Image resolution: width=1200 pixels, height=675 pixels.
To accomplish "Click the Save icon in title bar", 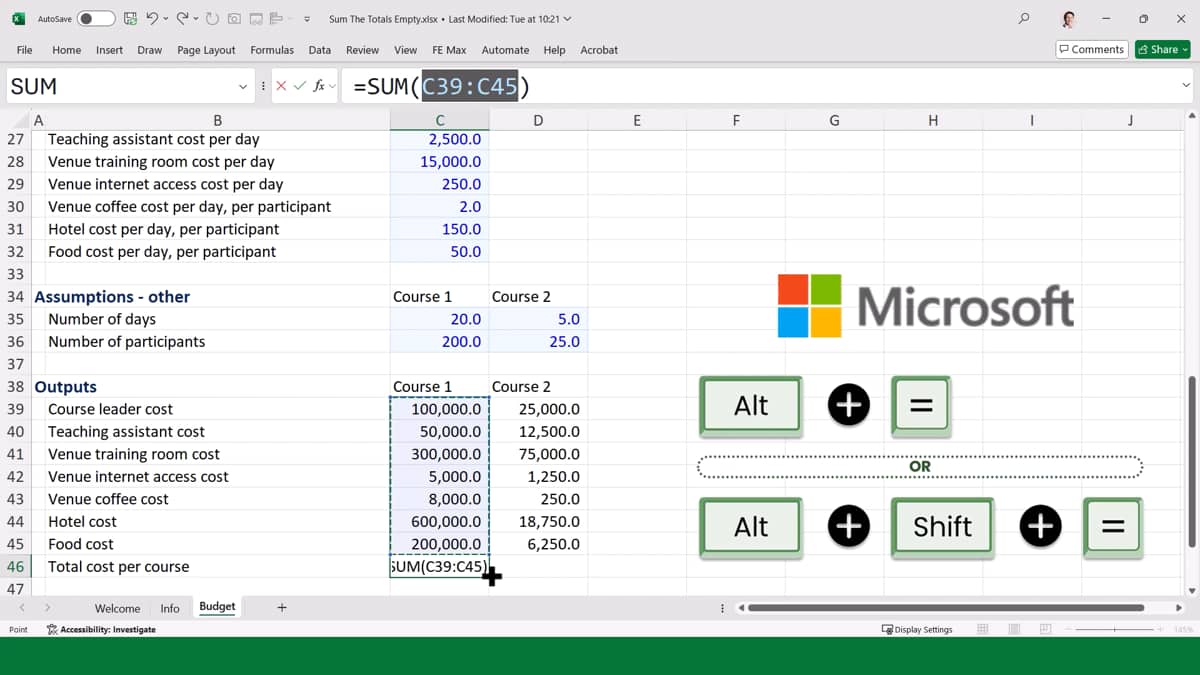I will tap(131, 19).
